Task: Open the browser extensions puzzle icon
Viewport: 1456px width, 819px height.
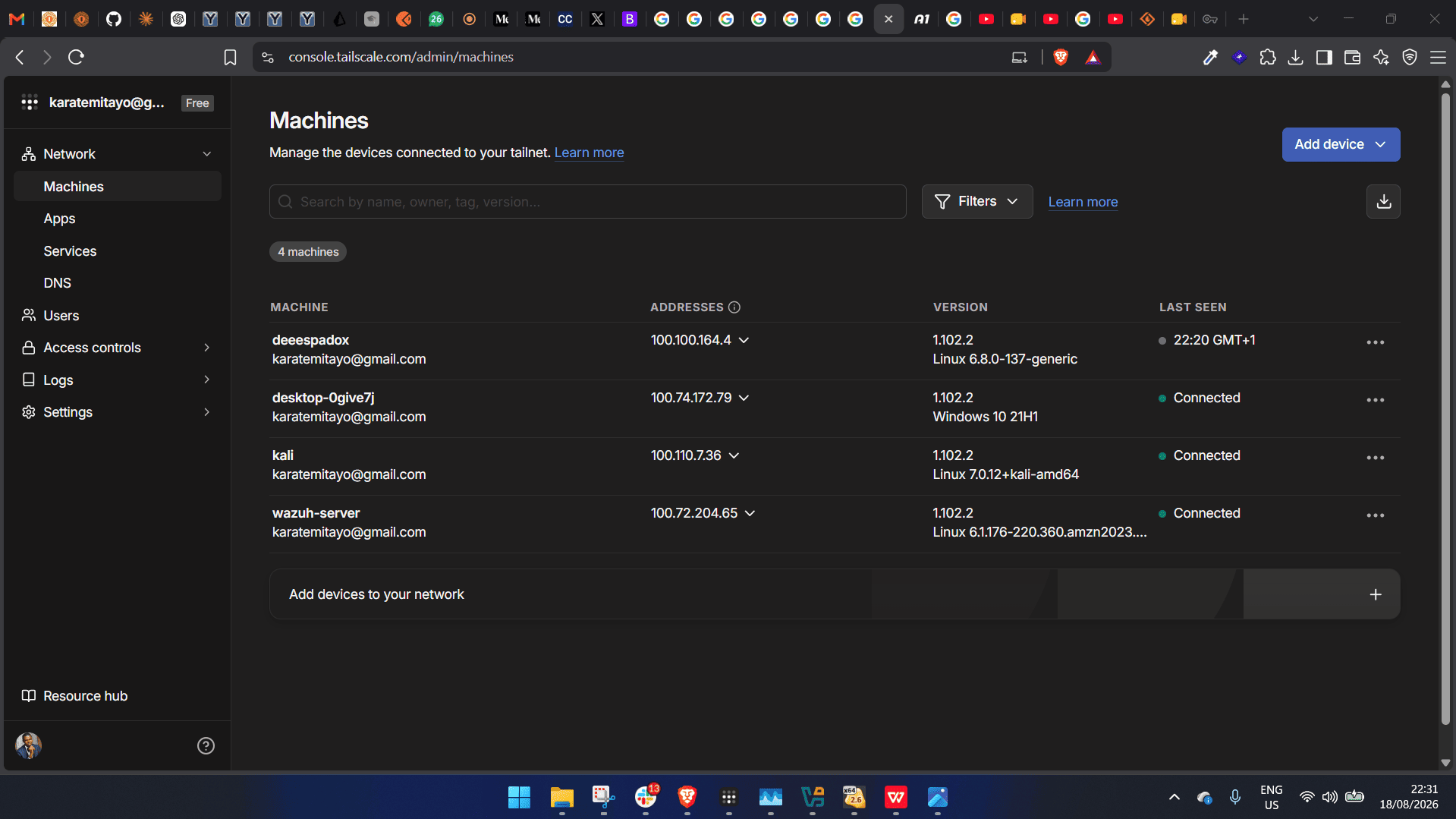Action: tap(1268, 57)
